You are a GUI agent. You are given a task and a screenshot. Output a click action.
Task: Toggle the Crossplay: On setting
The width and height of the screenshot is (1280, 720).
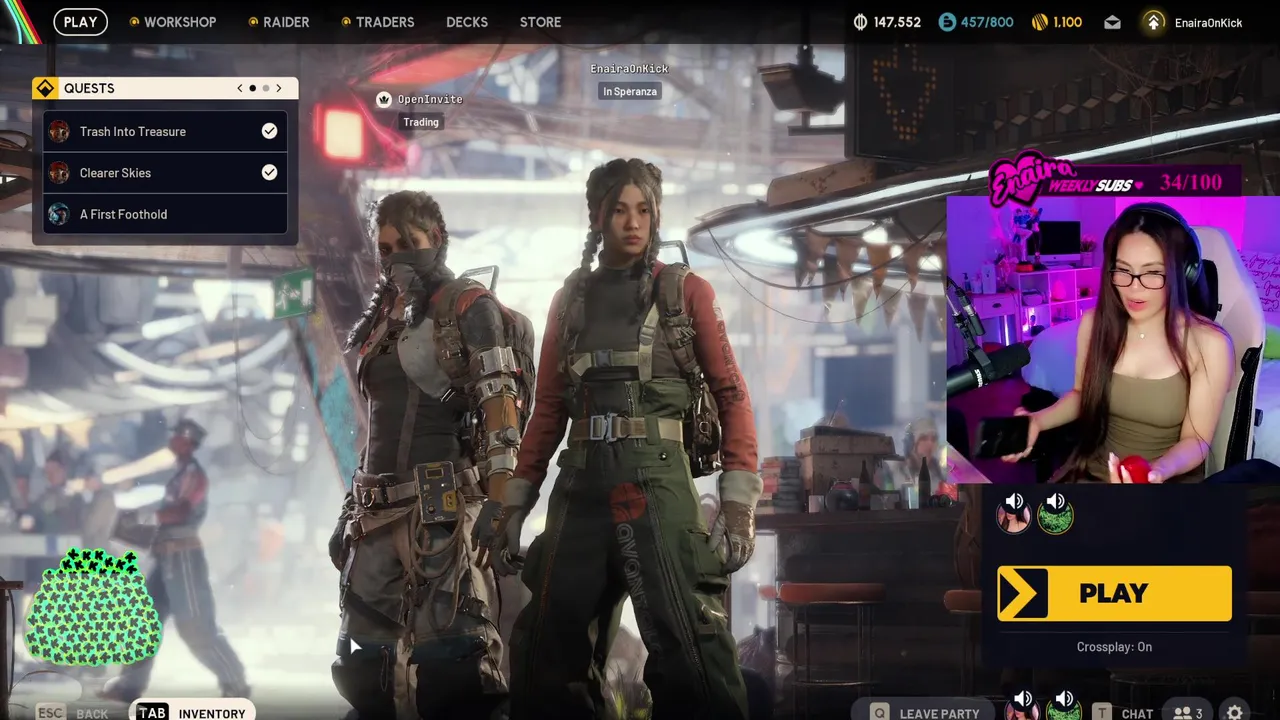click(1114, 647)
